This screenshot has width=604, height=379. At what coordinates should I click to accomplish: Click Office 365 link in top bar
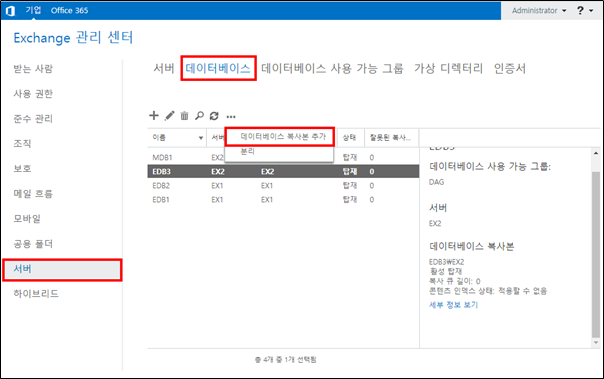point(69,10)
